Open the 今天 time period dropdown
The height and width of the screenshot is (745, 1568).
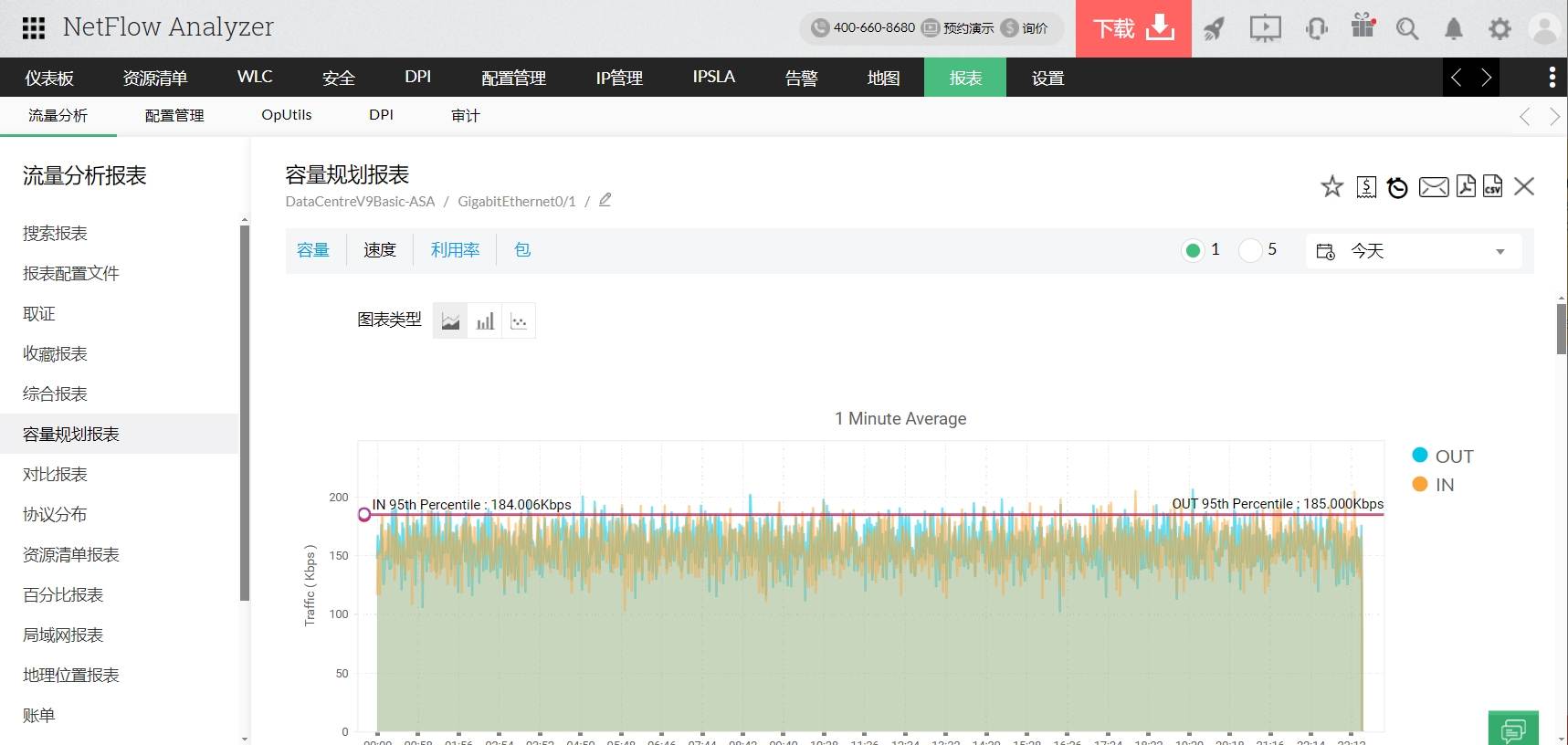1412,251
